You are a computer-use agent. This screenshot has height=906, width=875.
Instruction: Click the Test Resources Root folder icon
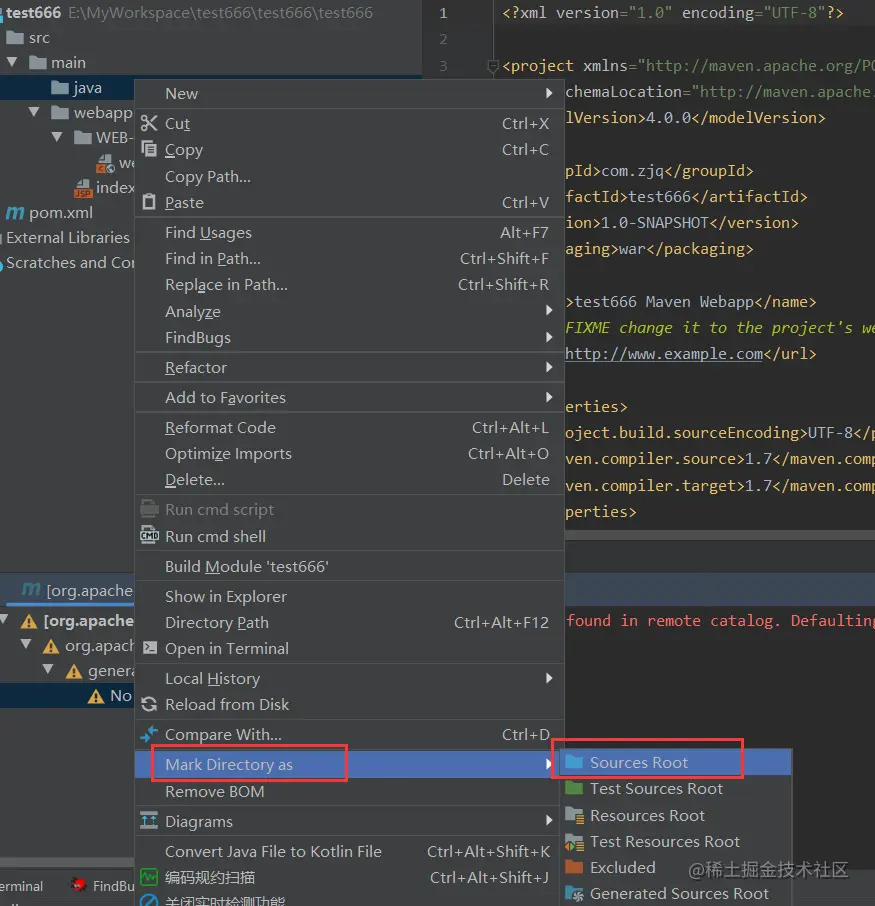point(574,841)
